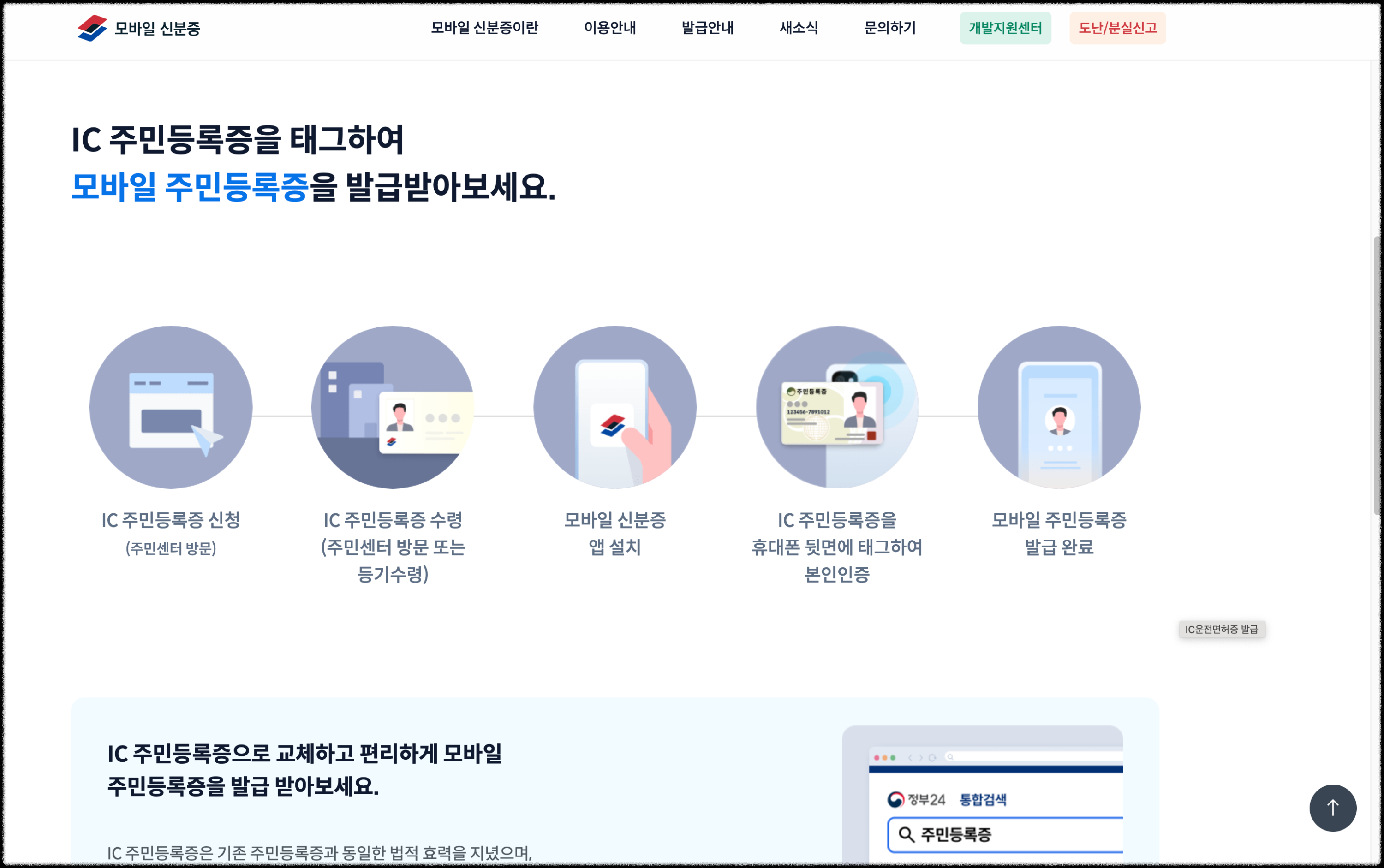Open the 새소식 menu
The width and height of the screenshot is (1384, 868).
click(x=798, y=28)
